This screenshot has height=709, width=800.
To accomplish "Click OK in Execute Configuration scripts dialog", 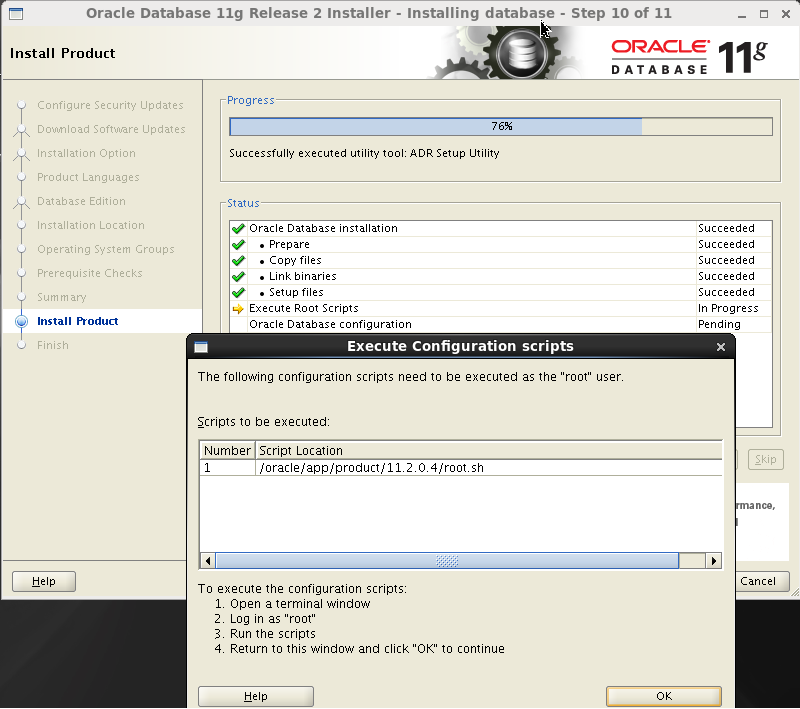I will point(663,696).
